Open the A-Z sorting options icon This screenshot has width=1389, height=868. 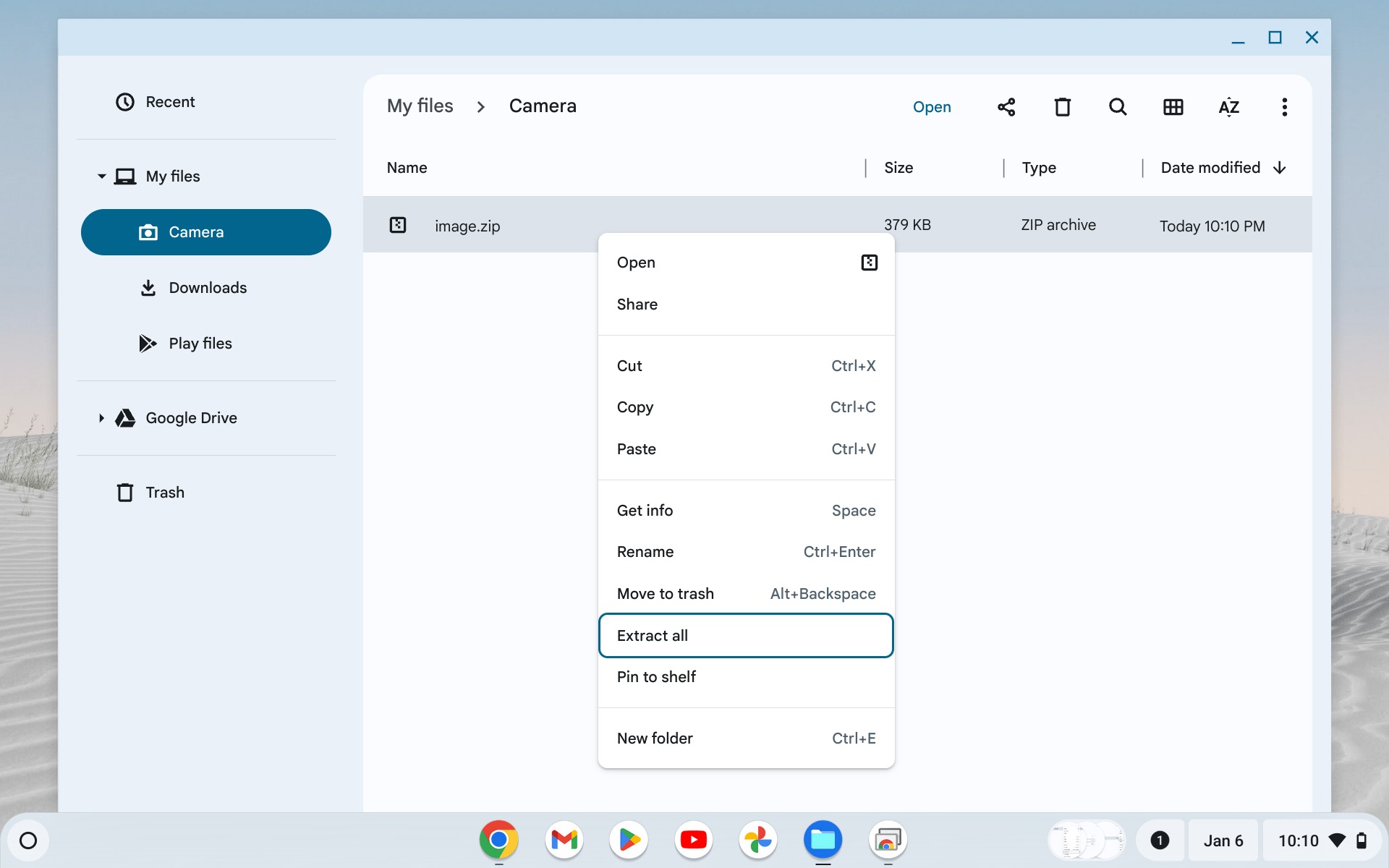[1228, 106]
